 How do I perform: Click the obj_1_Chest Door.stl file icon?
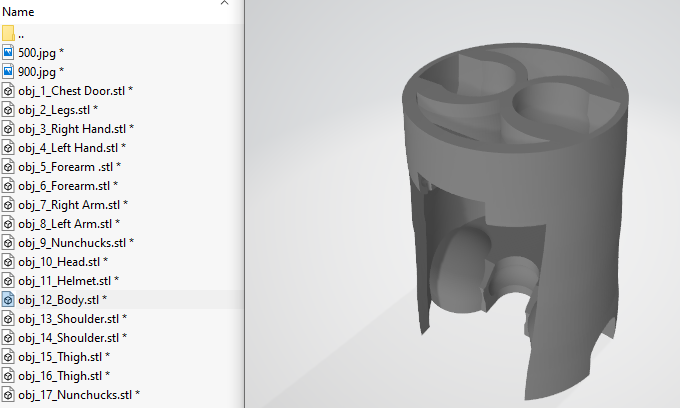pyautogui.click(x=8, y=91)
